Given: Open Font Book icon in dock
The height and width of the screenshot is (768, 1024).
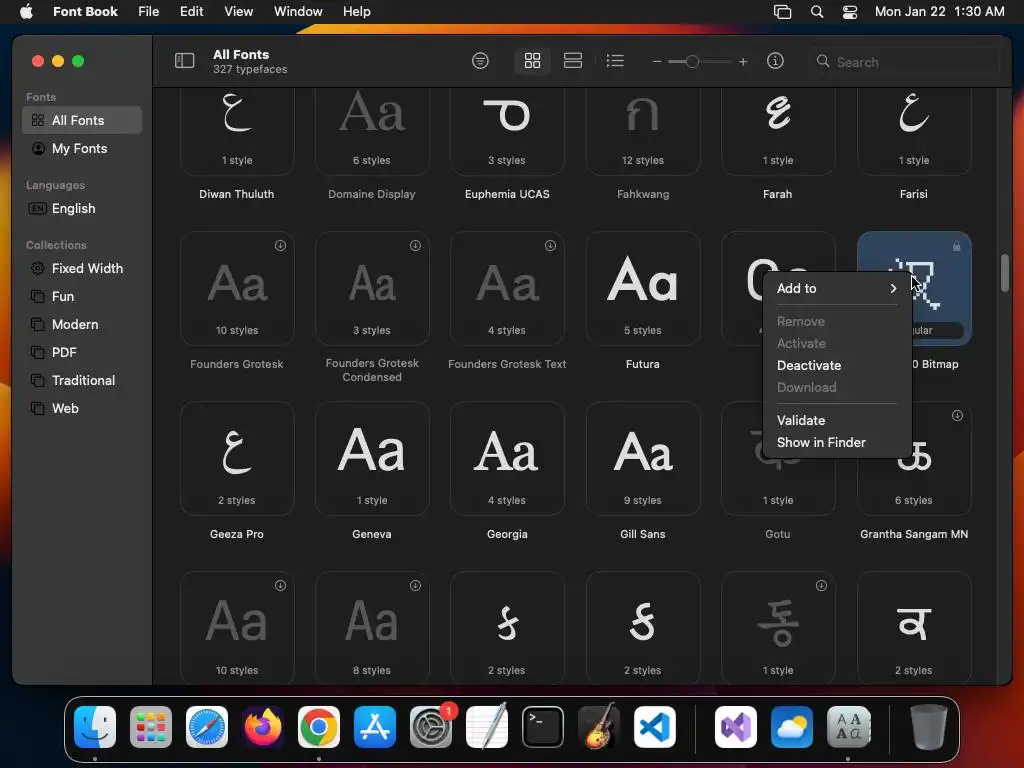Looking at the screenshot, I should pyautogui.click(x=848, y=727).
